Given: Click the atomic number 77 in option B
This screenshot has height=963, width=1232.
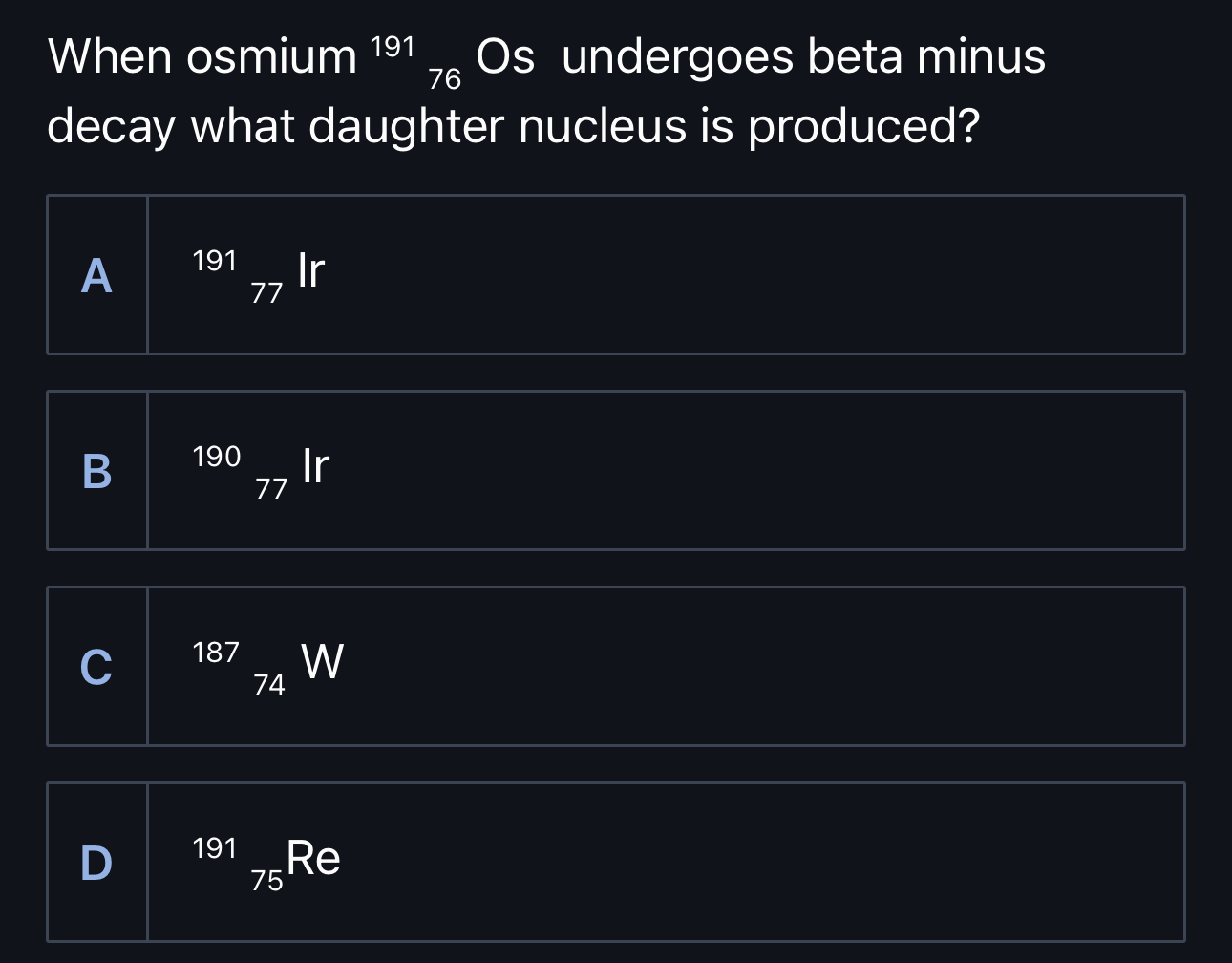Looking at the screenshot, I should point(268,490).
